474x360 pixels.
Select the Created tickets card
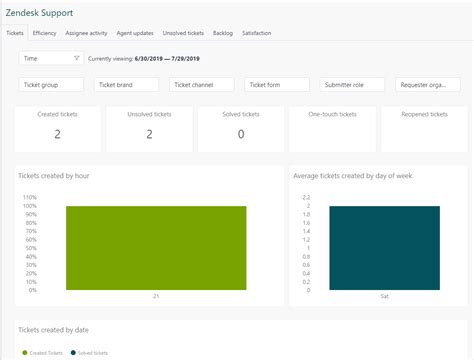57,129
